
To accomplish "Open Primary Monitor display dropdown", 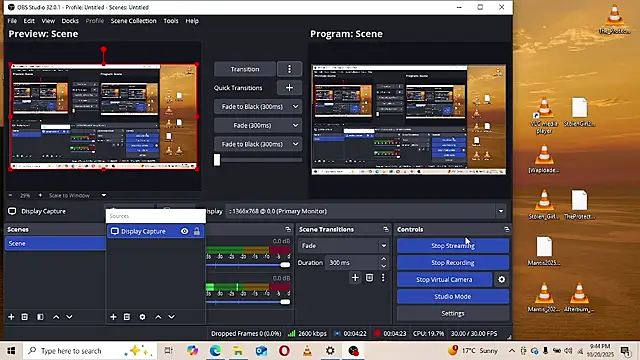I will (501, 211).
